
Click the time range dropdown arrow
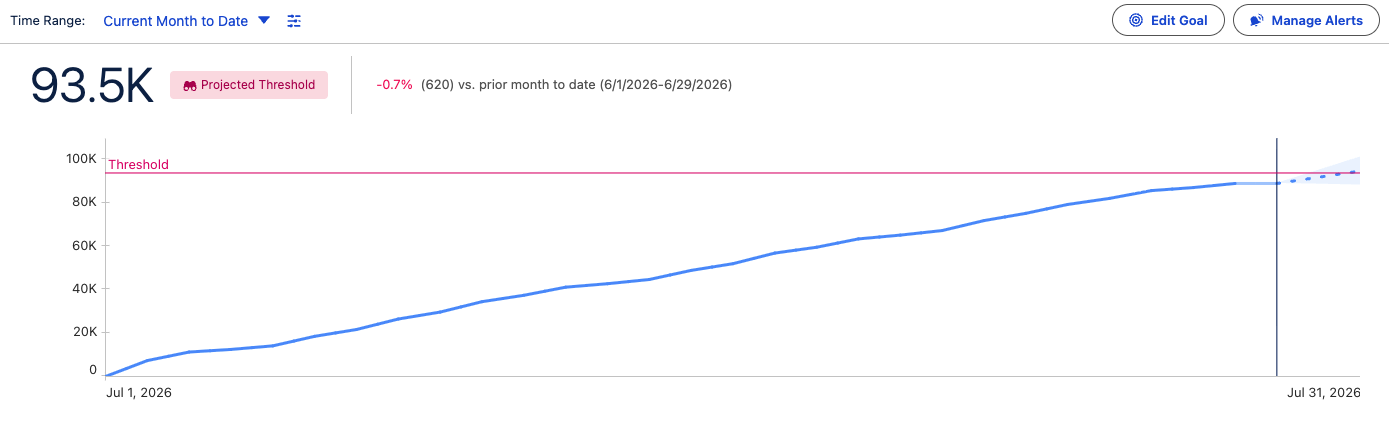[x=264, y=20]
